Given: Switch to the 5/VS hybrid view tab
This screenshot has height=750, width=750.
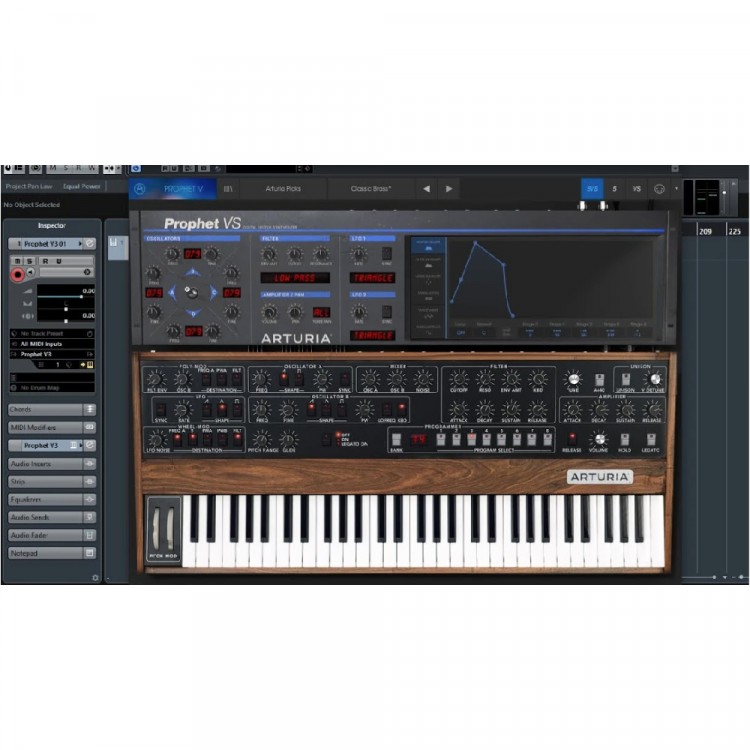Looking at the screenshot, I should pos(592,189).
